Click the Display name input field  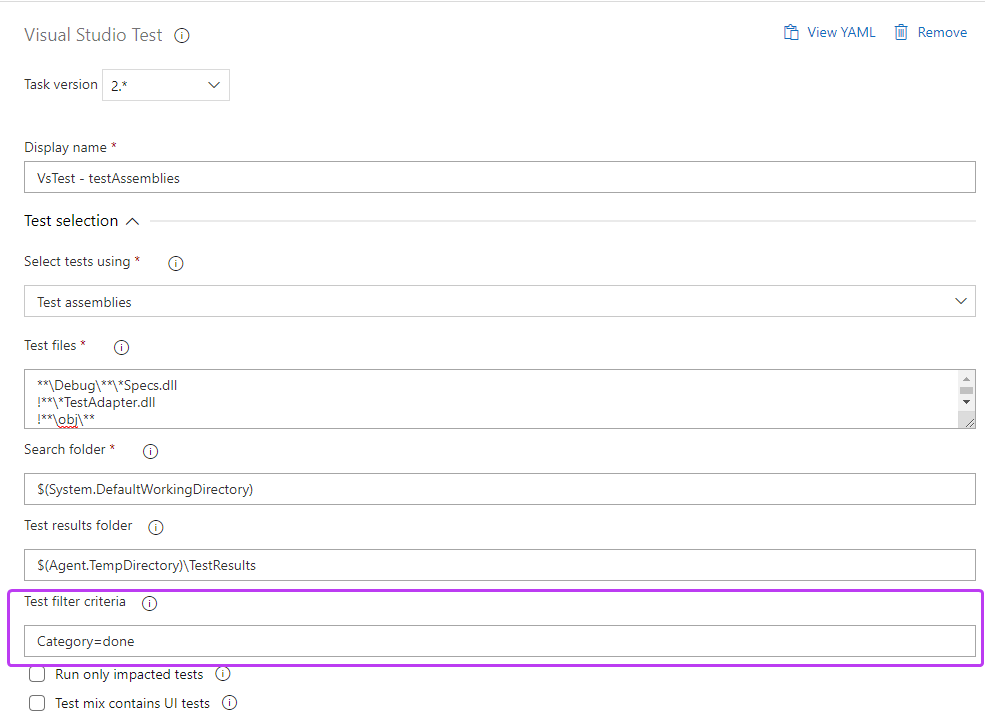(x=499, y=177)
